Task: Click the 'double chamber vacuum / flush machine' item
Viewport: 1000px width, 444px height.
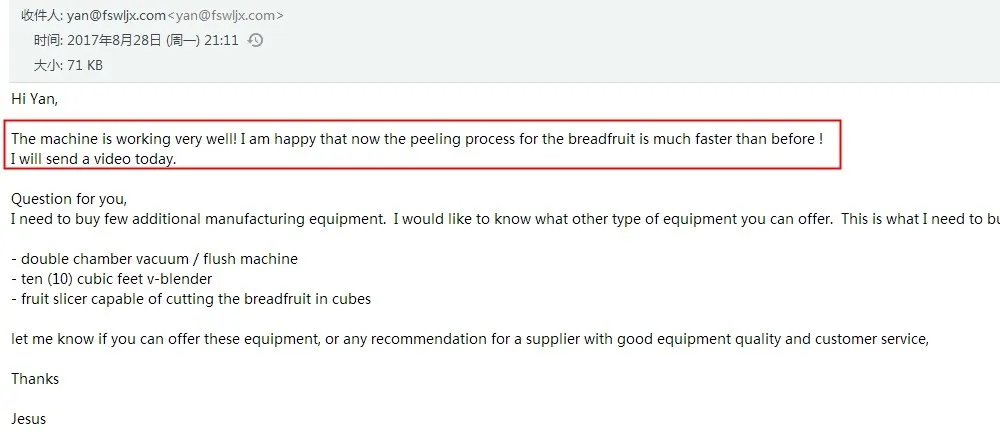Action: tap(154, 259)
